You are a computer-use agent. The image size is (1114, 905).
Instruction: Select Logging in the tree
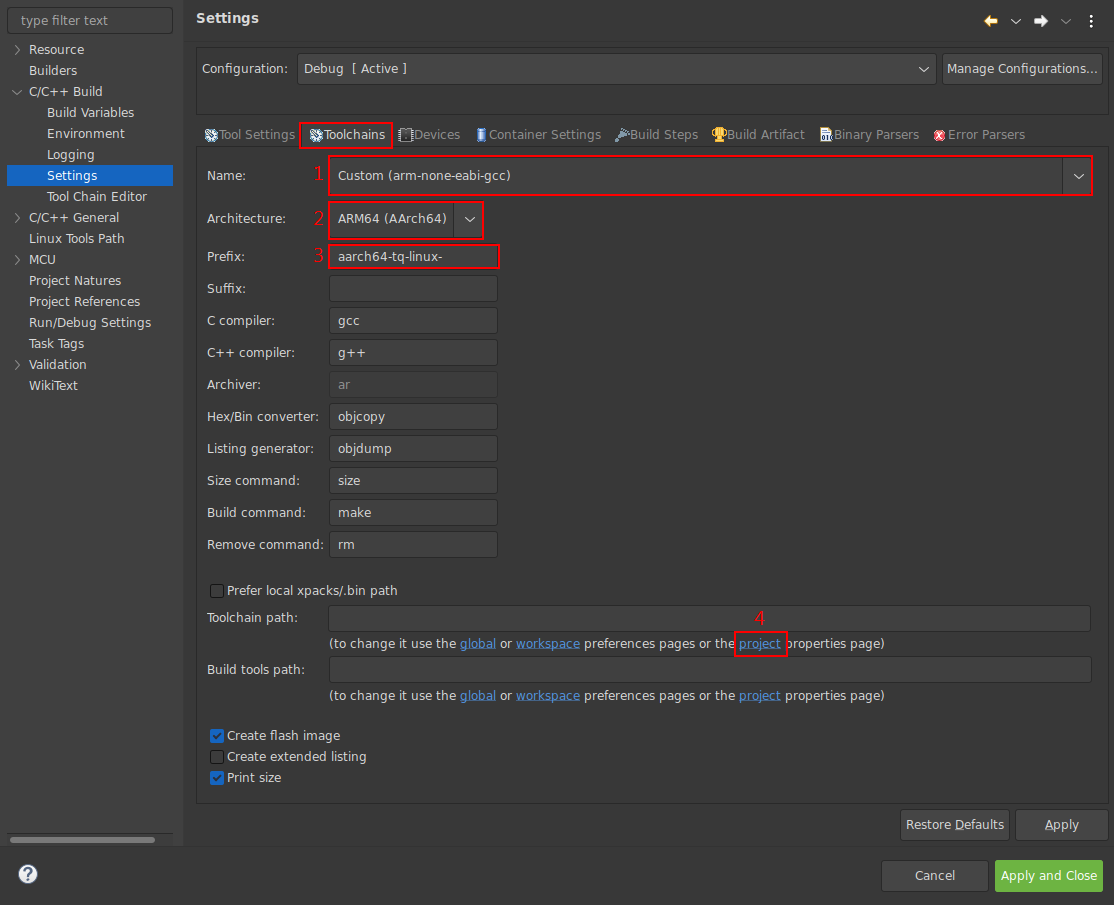(70, 155)
